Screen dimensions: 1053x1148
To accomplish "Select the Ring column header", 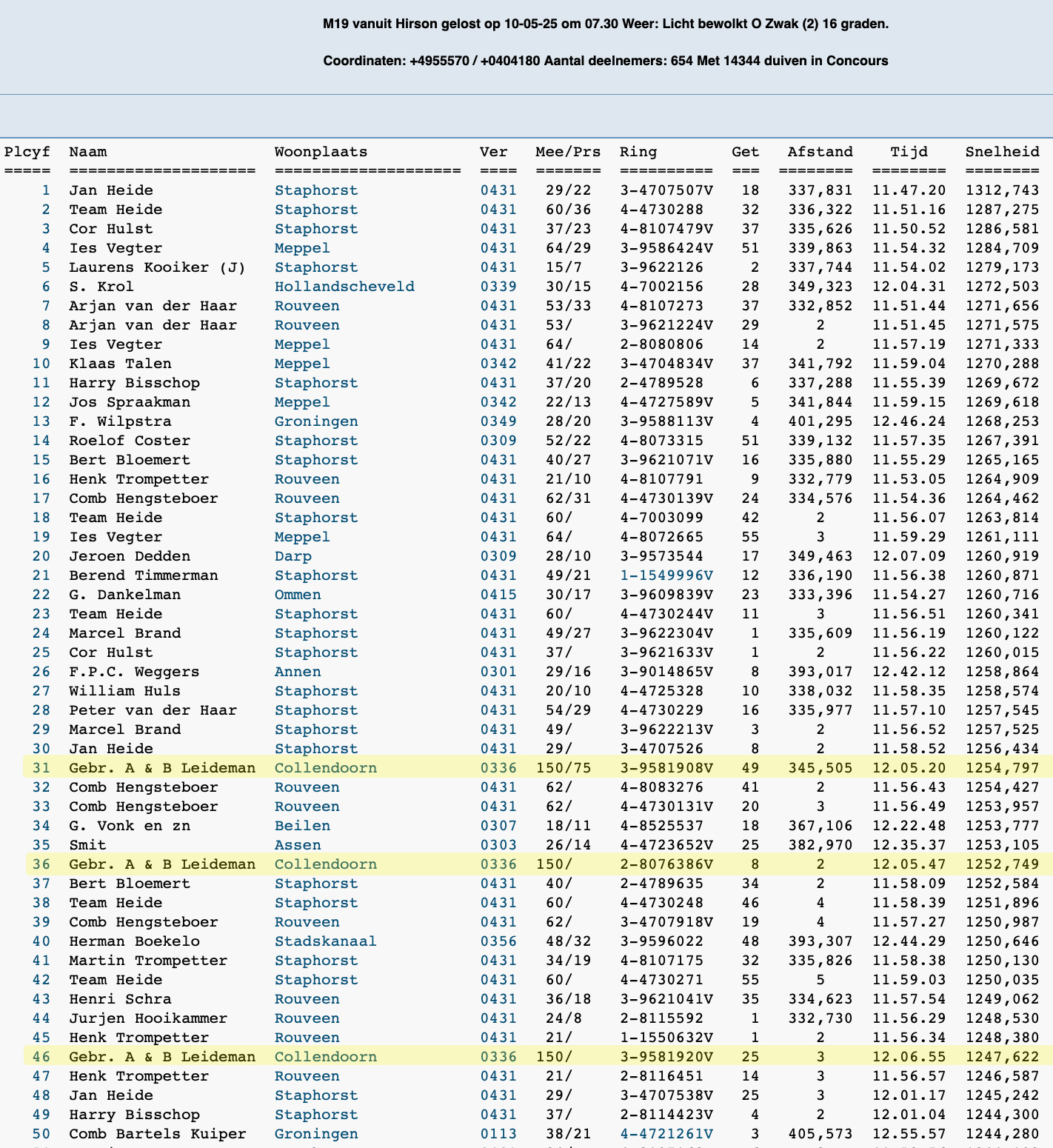I will pos(638,152).
